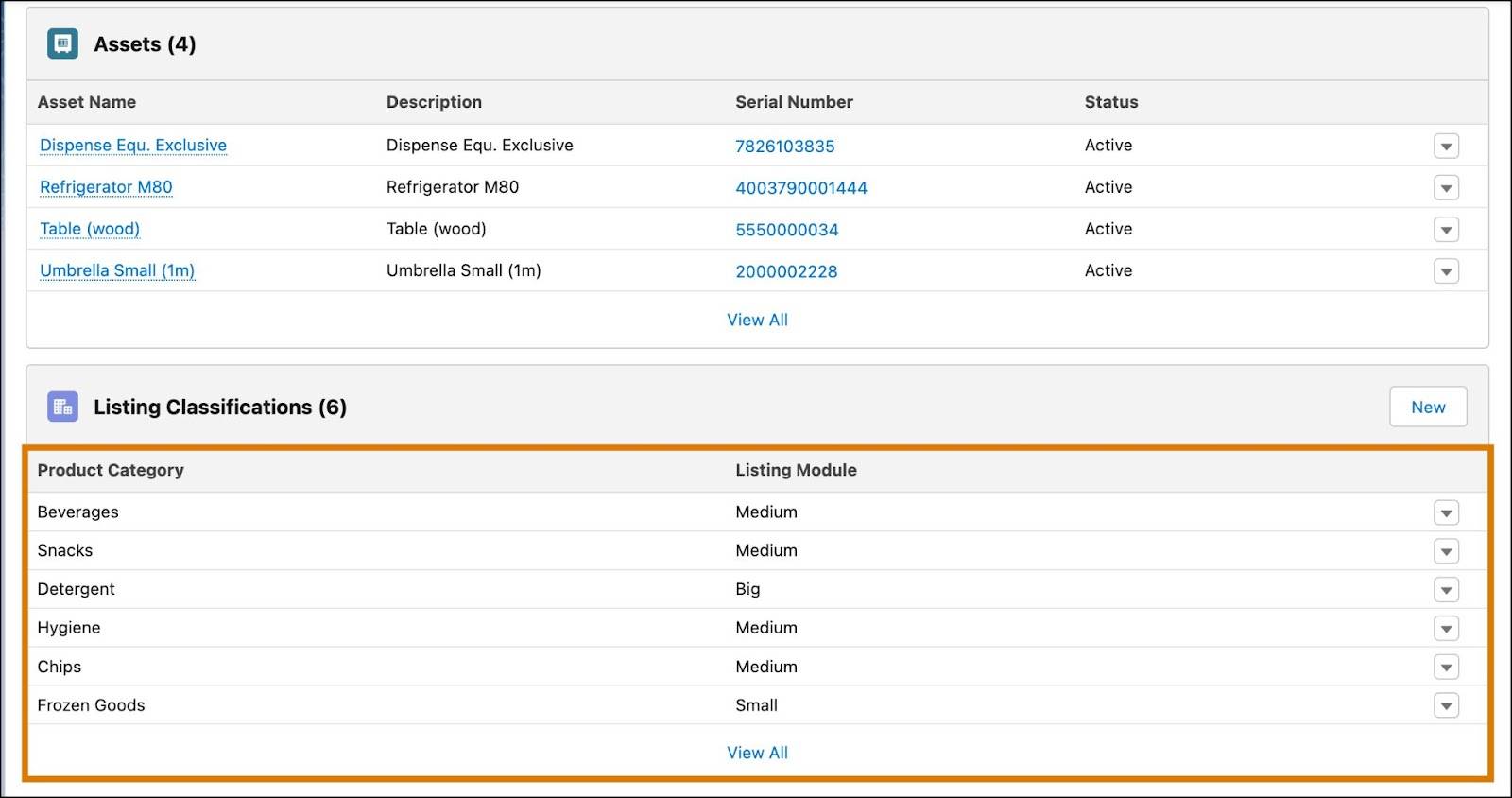Click serial number 7826103835

click(785, 146)
